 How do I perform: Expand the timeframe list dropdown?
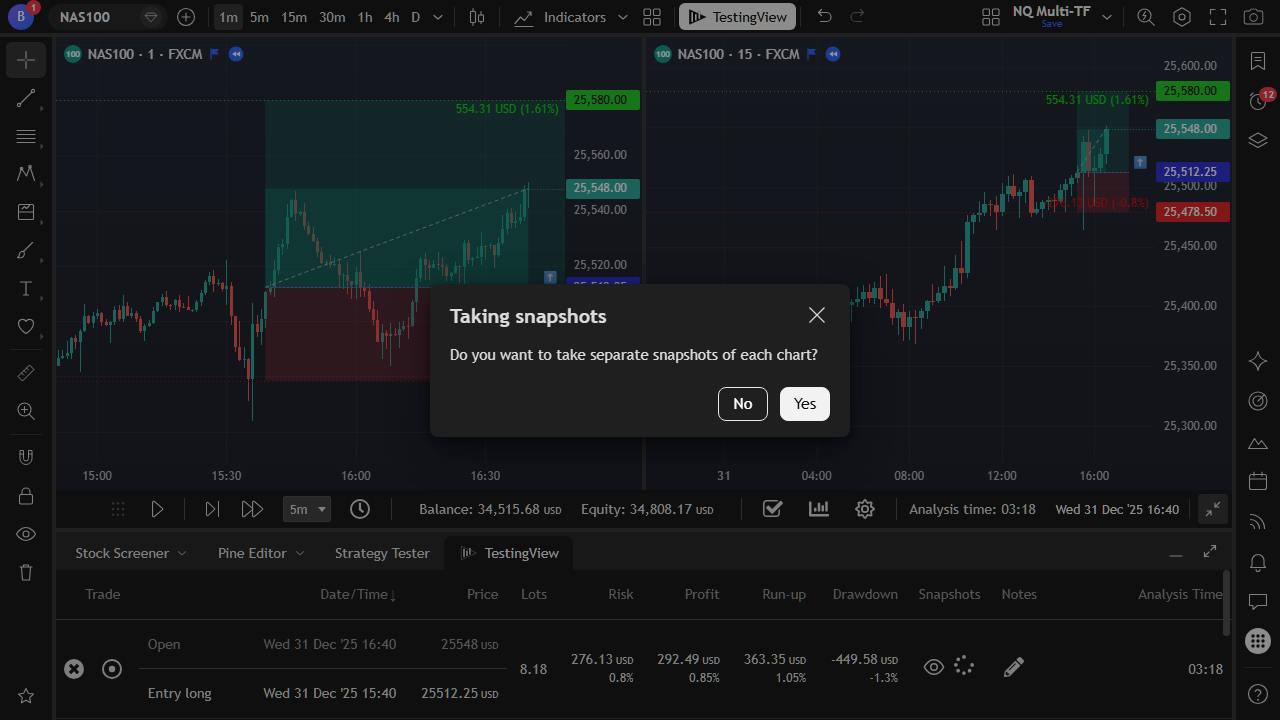[x=438, y=17]
